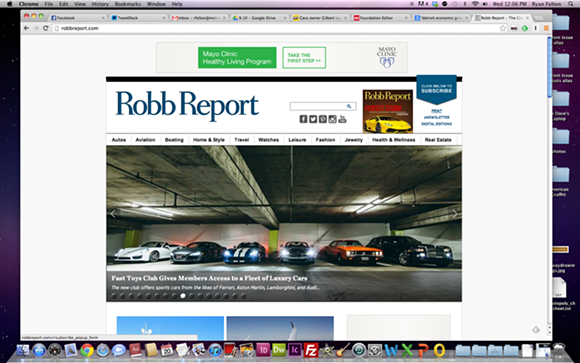Launch Microsoft Excel from the dock
580x363 pixels.
pyautogui.click(x=407, y=350)
